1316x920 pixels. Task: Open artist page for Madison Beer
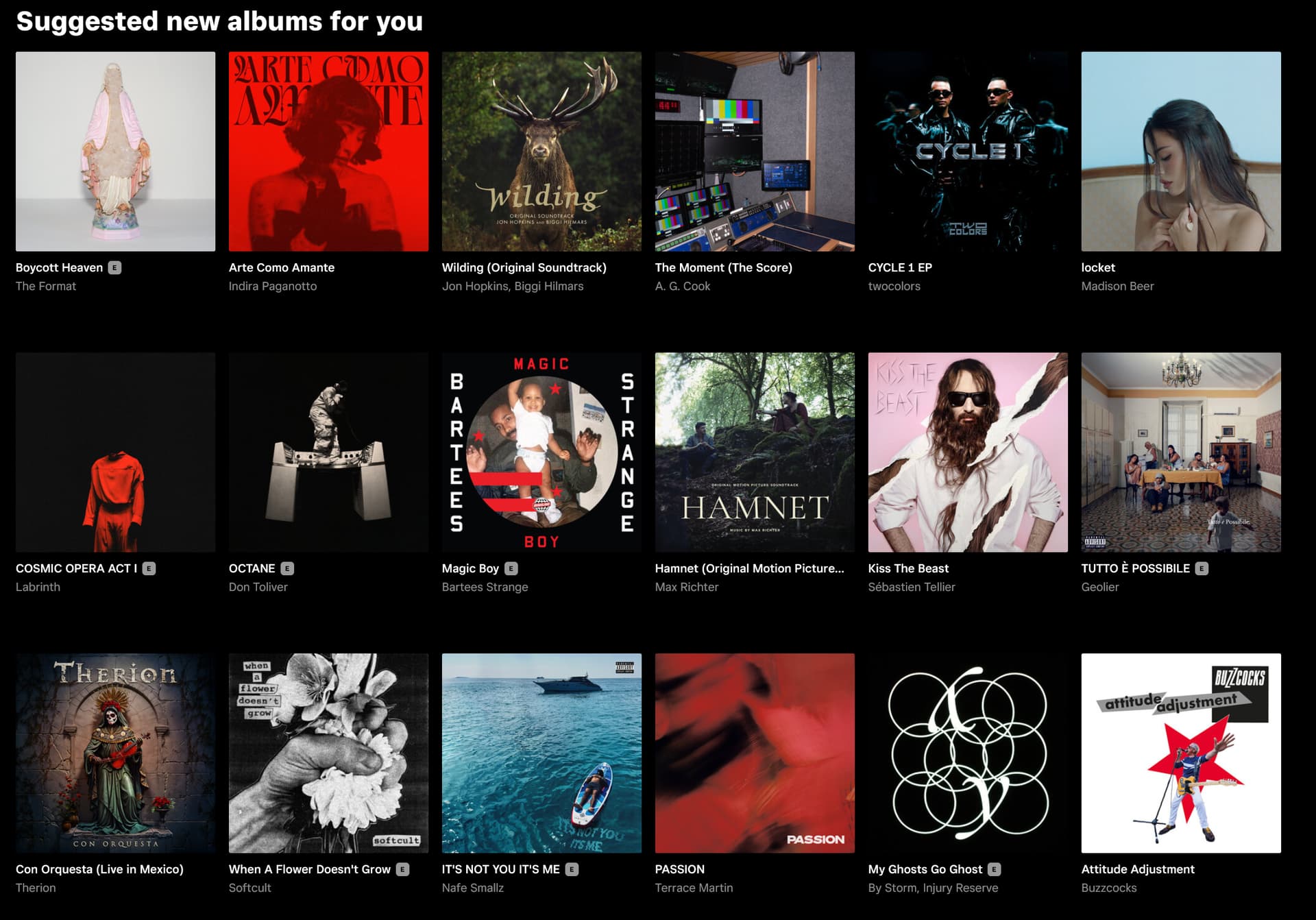1117,286
